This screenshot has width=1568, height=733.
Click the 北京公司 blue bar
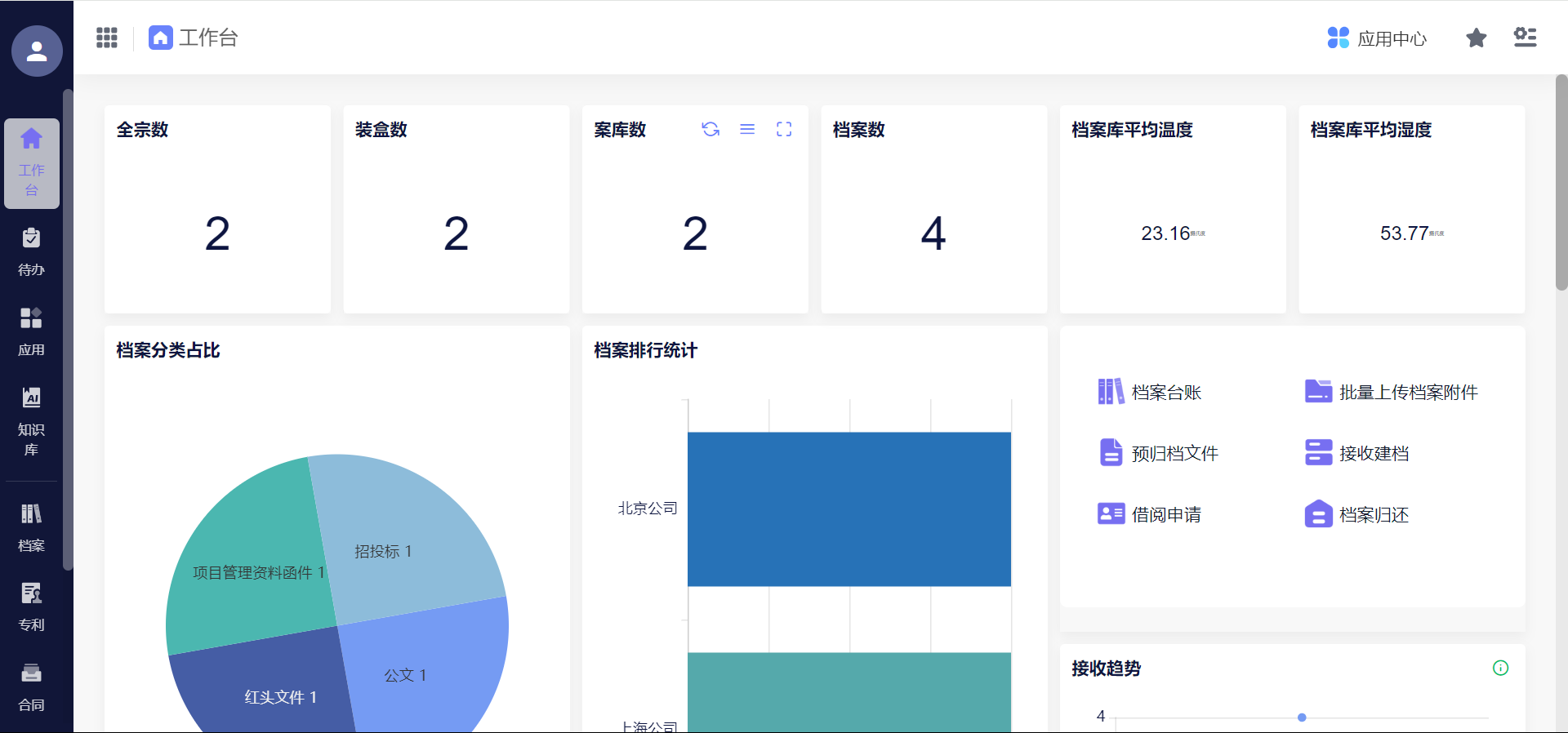coord(849,509)
